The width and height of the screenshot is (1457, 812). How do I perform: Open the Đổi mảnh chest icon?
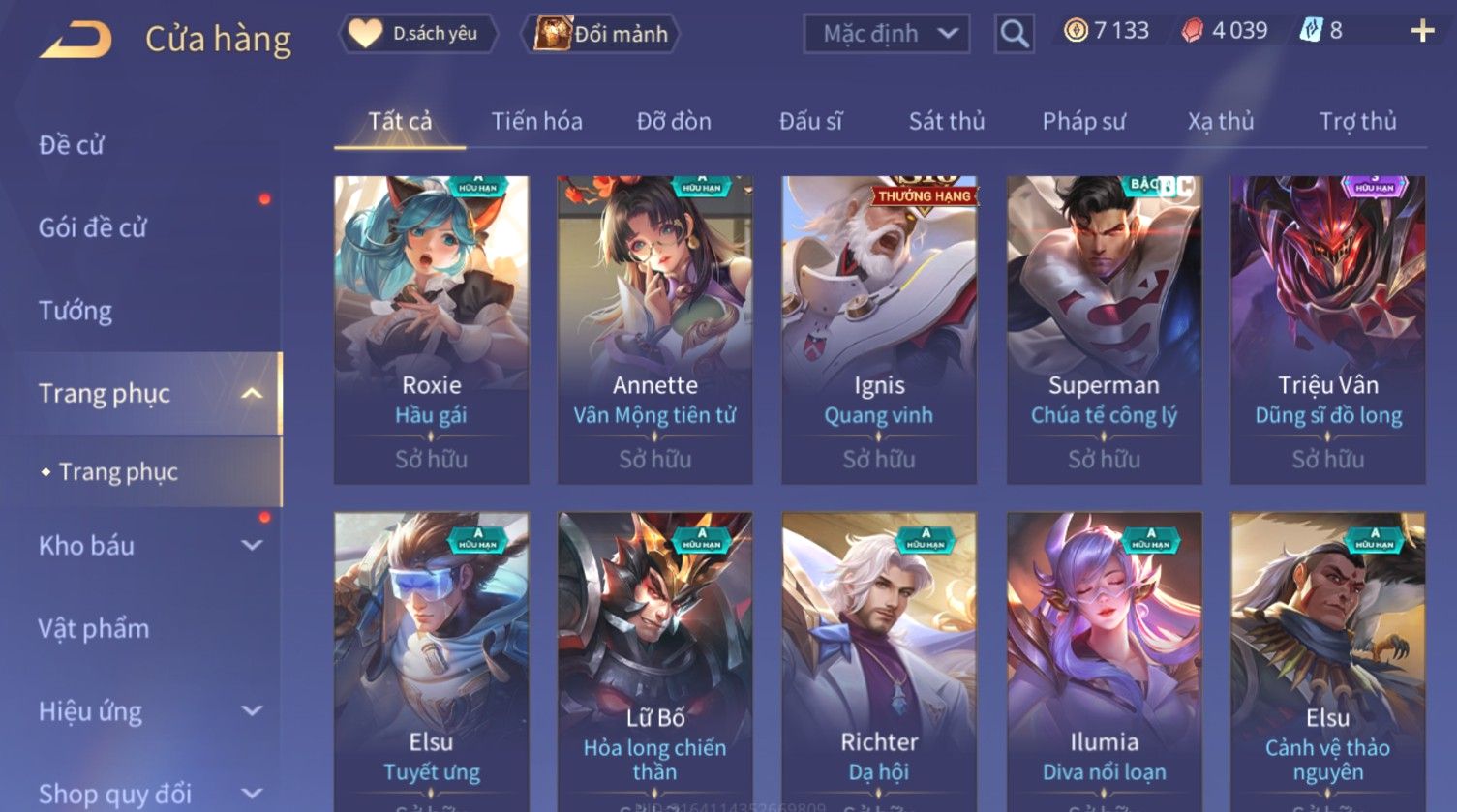click(551, 34)
